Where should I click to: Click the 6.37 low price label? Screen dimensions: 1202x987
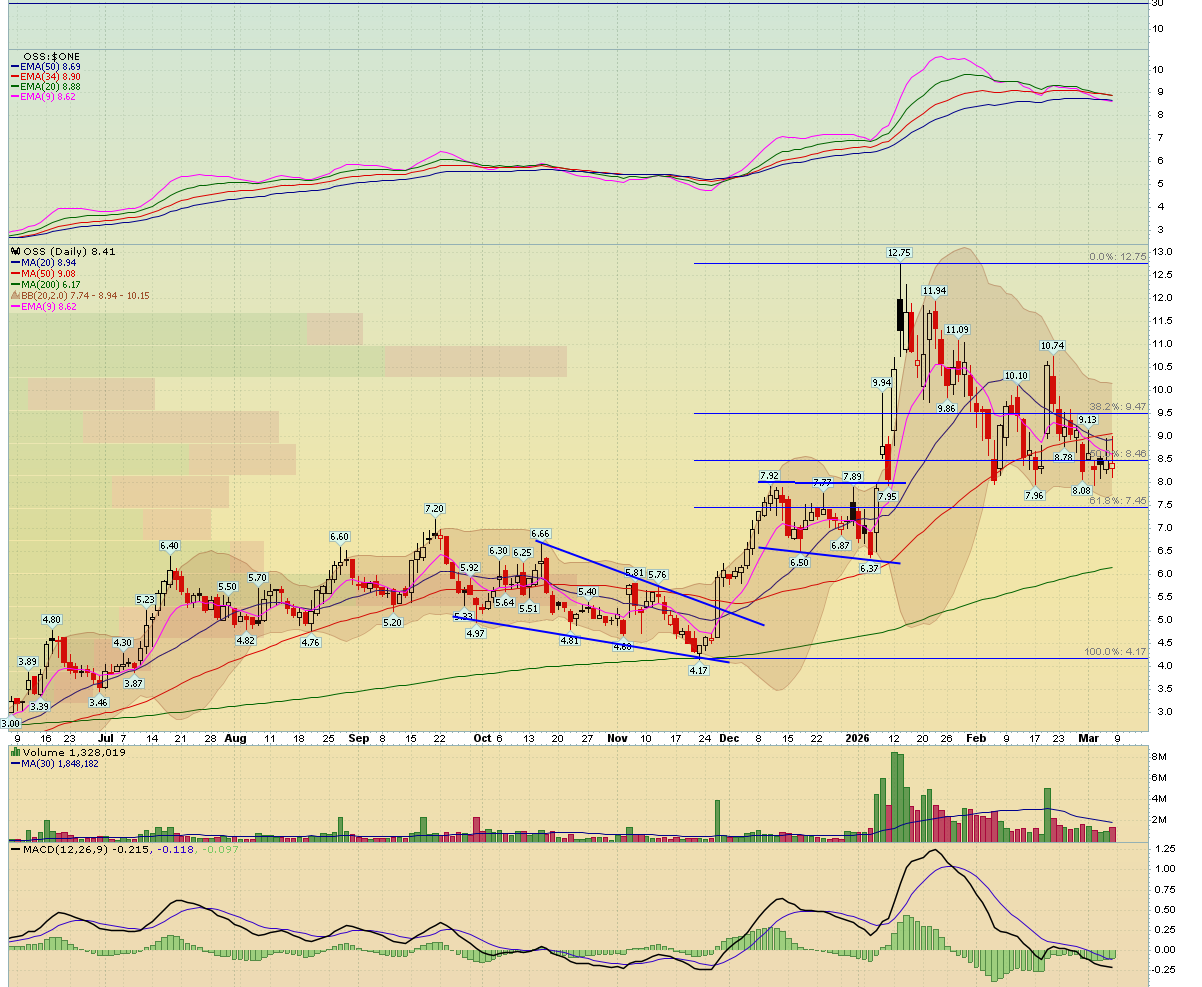click(870, 568)
